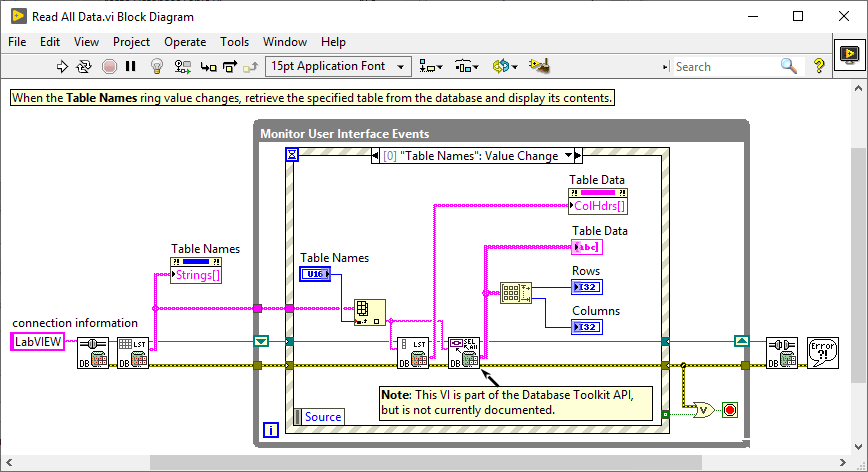Open the Tools menu

pos(234,42)
